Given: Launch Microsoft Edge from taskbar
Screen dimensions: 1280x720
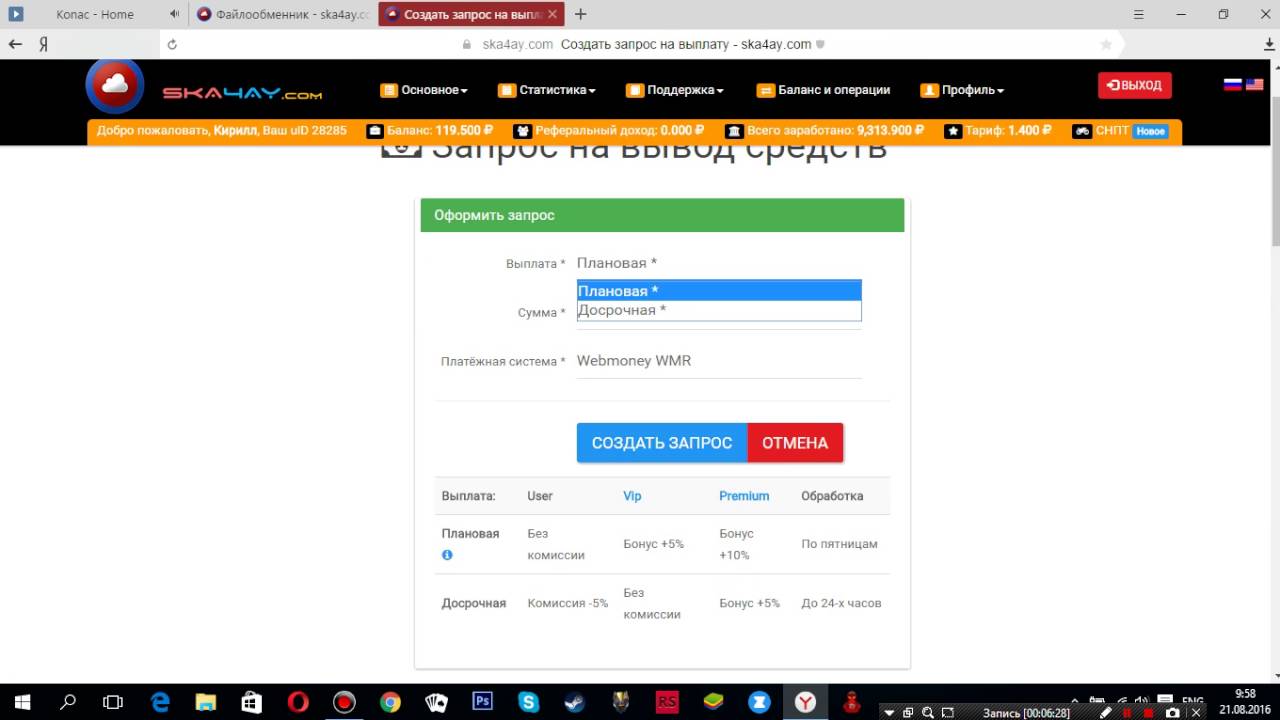Looking at the screenshot, I should 160,702.
